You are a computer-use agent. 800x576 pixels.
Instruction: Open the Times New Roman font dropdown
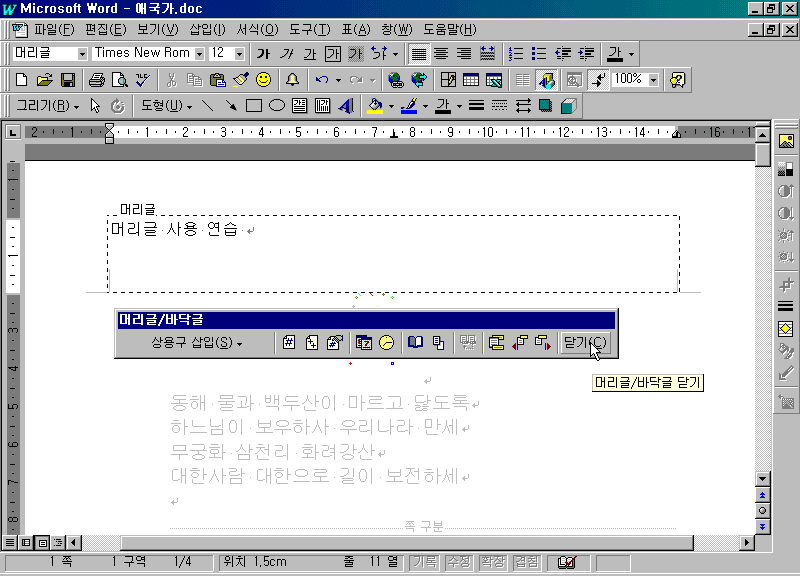pyautogui.click(x=199, y=54)
